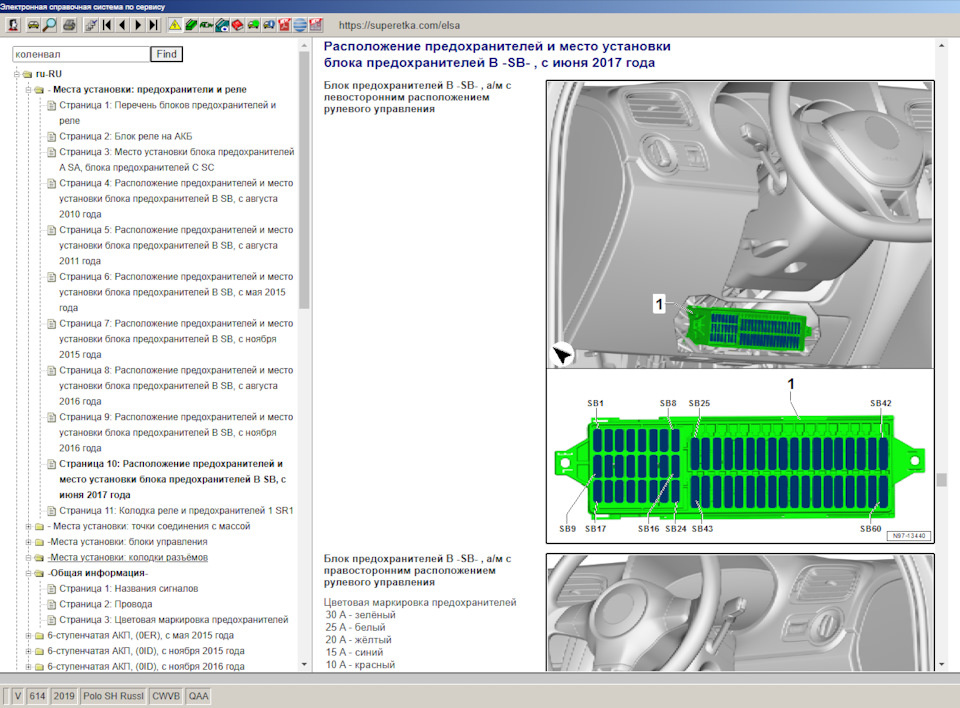Click the last red PDF document icon

(x=316, y=25)
